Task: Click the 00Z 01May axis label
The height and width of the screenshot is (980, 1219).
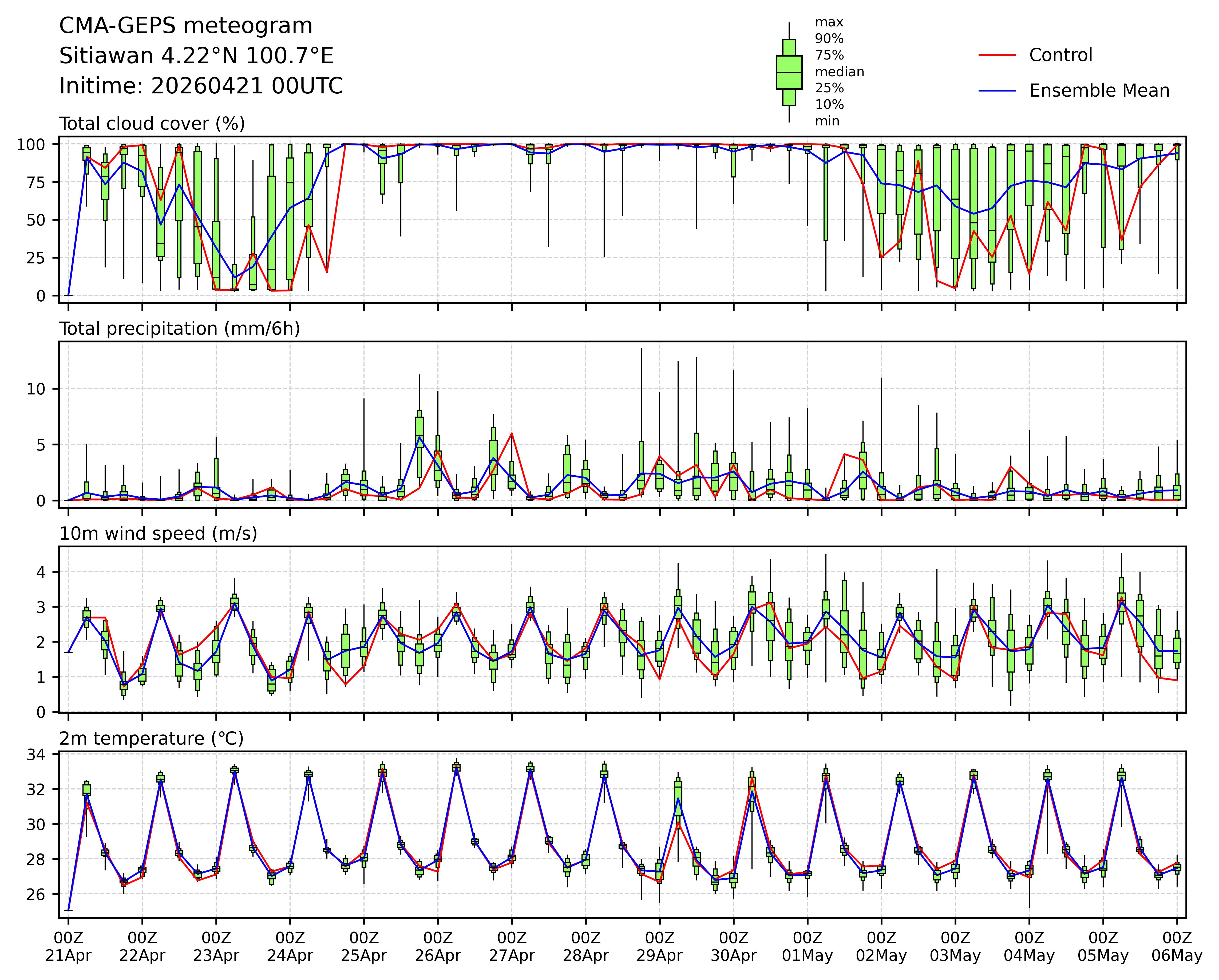Action: [x=808, y=947]
